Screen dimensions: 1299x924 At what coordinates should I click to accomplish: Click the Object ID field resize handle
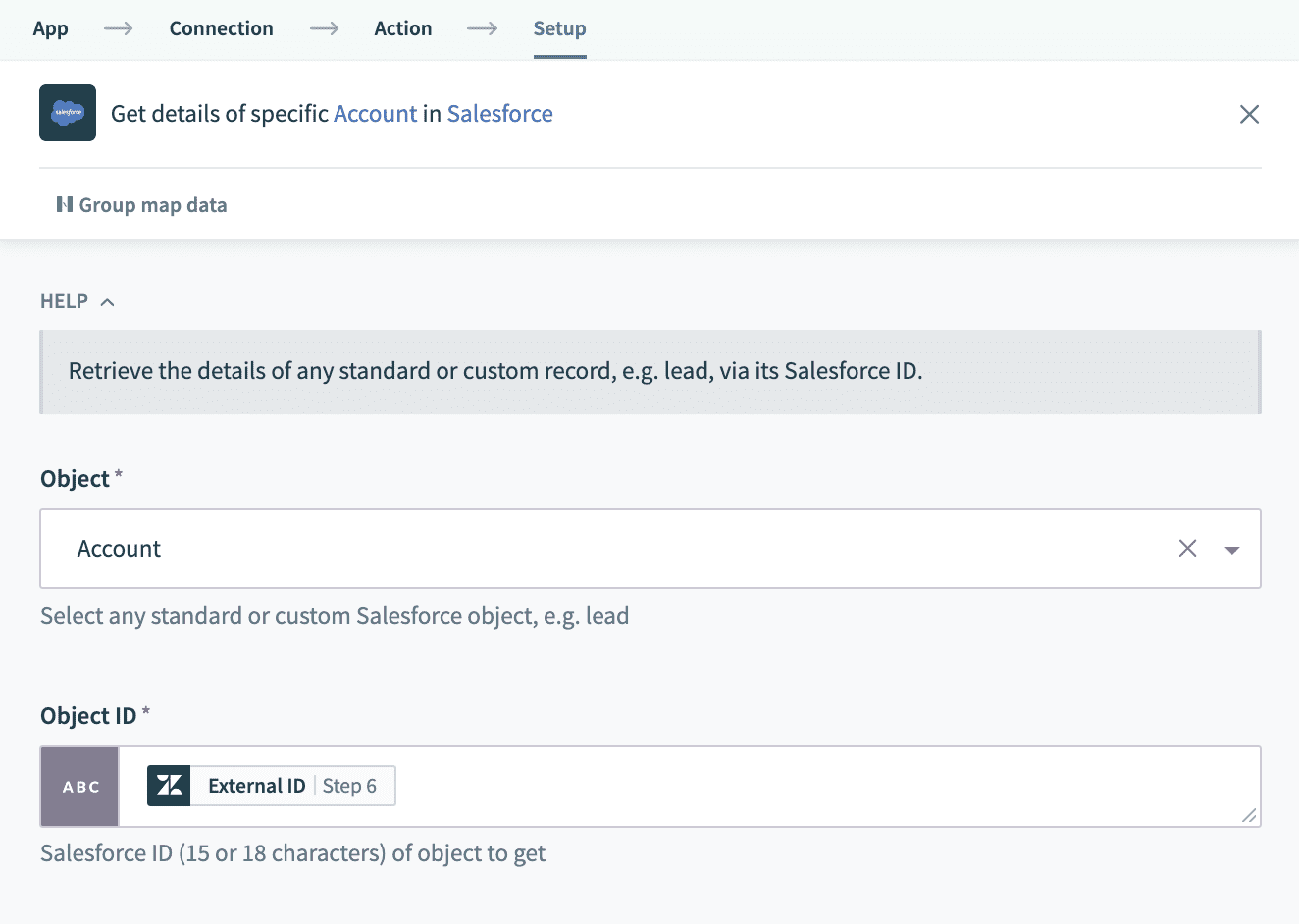[x=1248, y=815]
